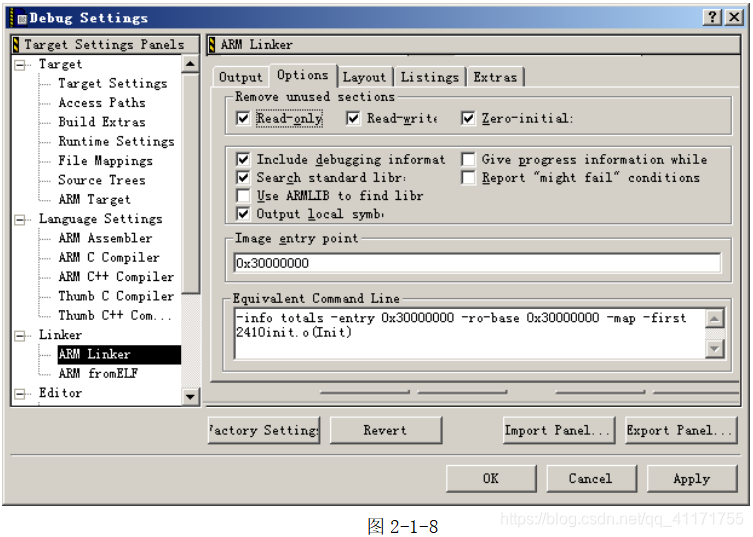
Task: Select File Mappings in the tree
Action: point(106,161)
